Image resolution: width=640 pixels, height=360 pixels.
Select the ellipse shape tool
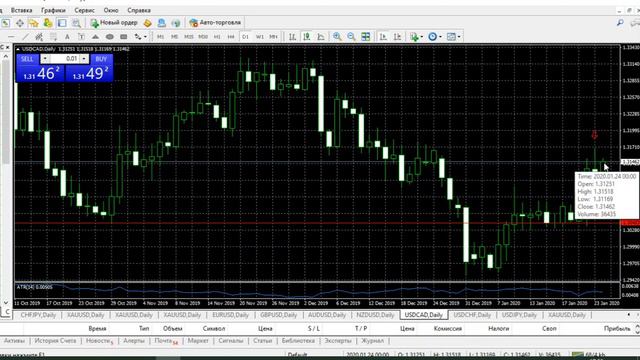pyautogui.click(x=109, y=37)
